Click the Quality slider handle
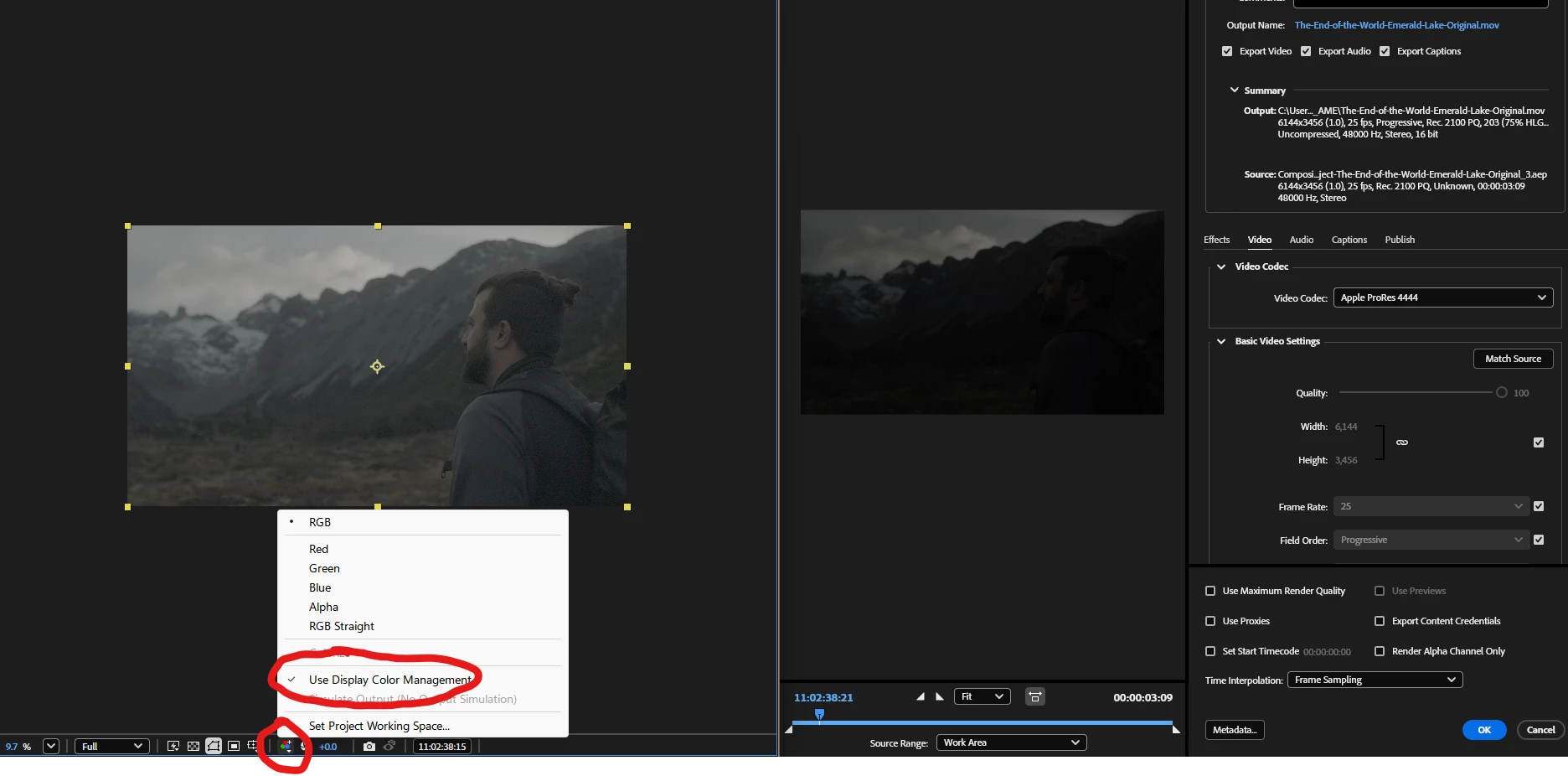1568x776 pixels. tap(1502, 392)
